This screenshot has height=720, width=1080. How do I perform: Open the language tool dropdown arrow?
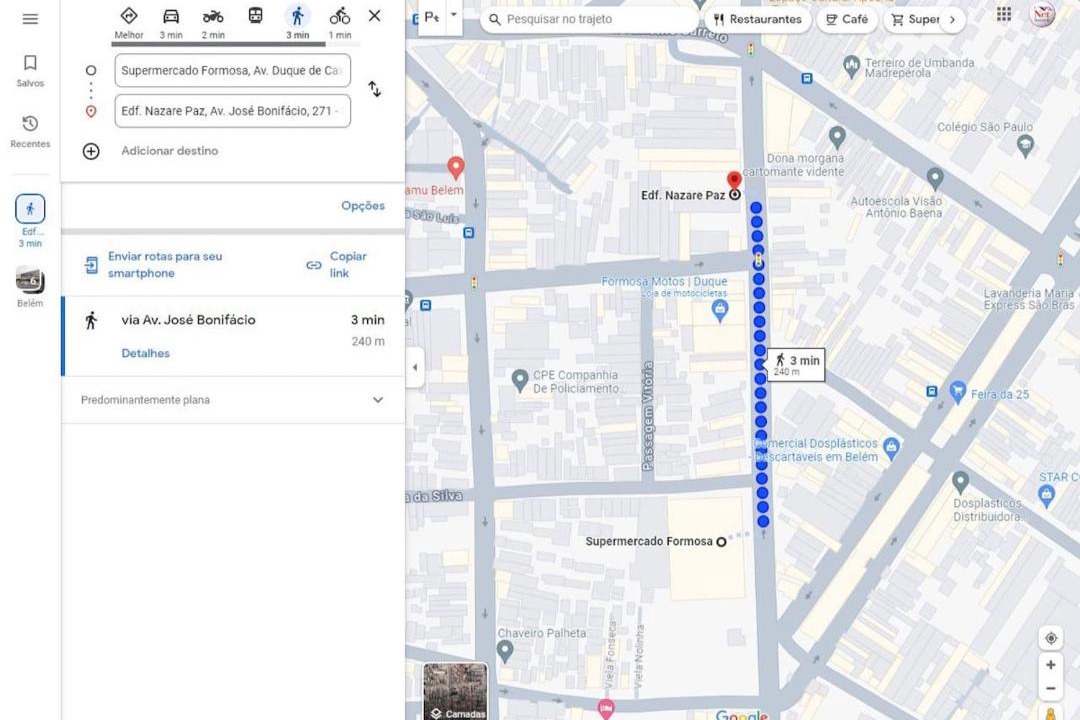[454, 14]
